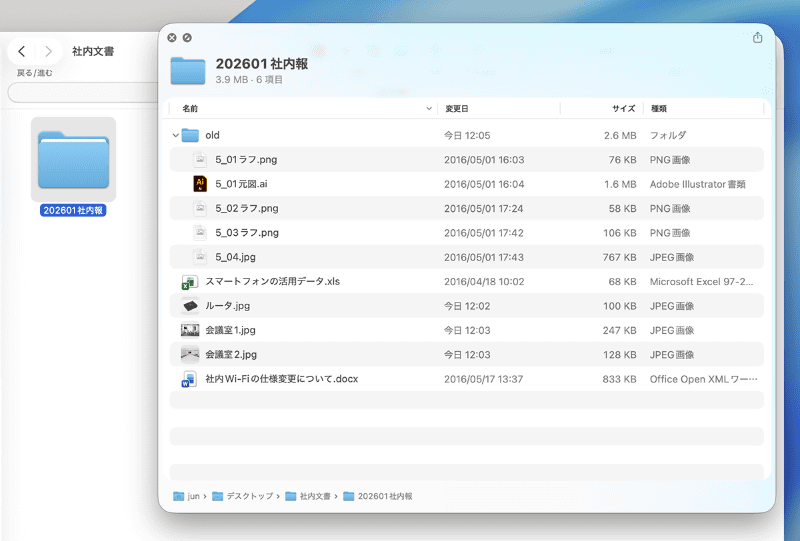The image size is (800, 541).
Task: Click the 会議室2.jpg thumbnail icon
Action: pos(190,354)
